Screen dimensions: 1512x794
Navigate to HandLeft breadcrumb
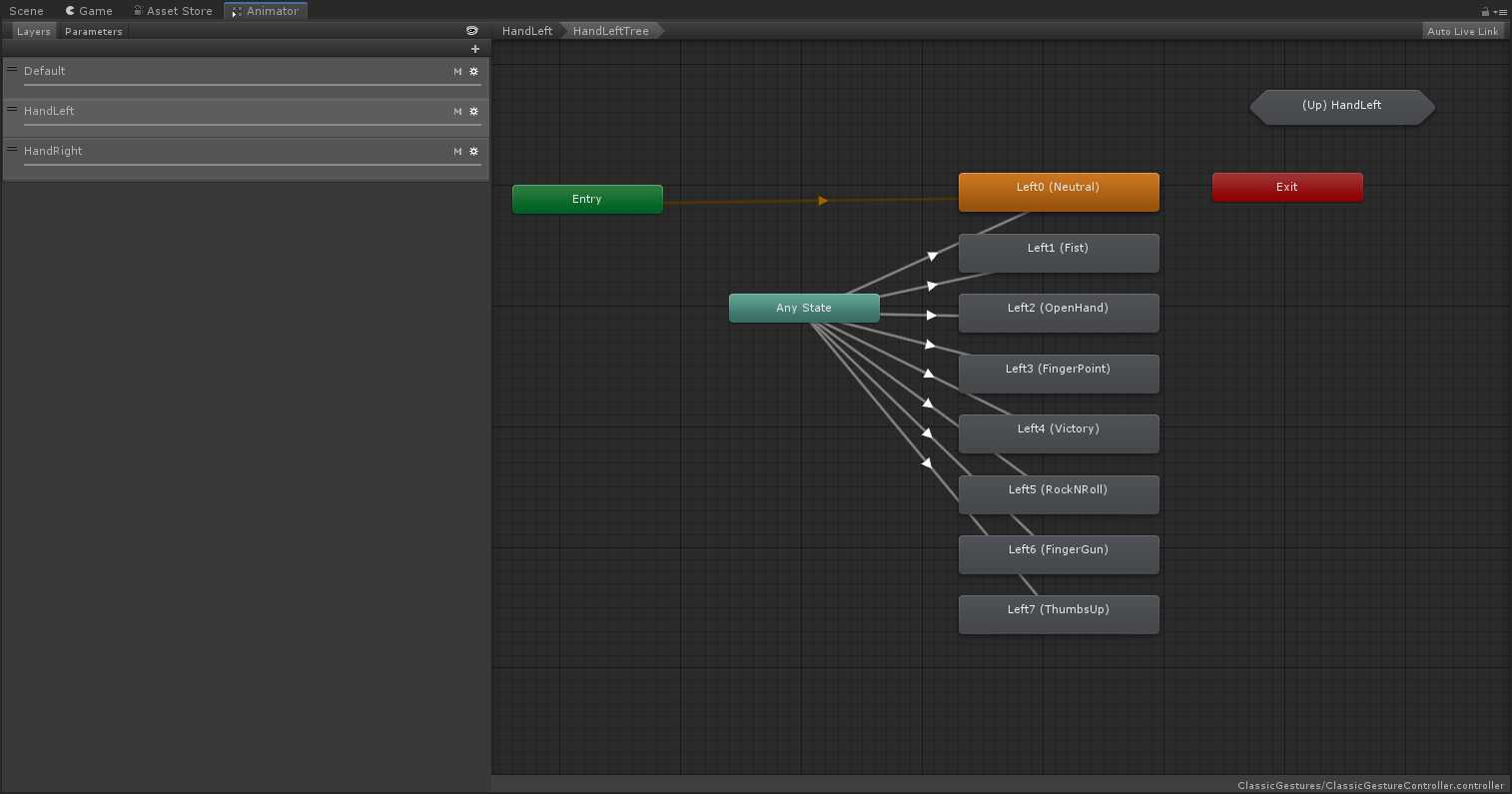point(526,31)
